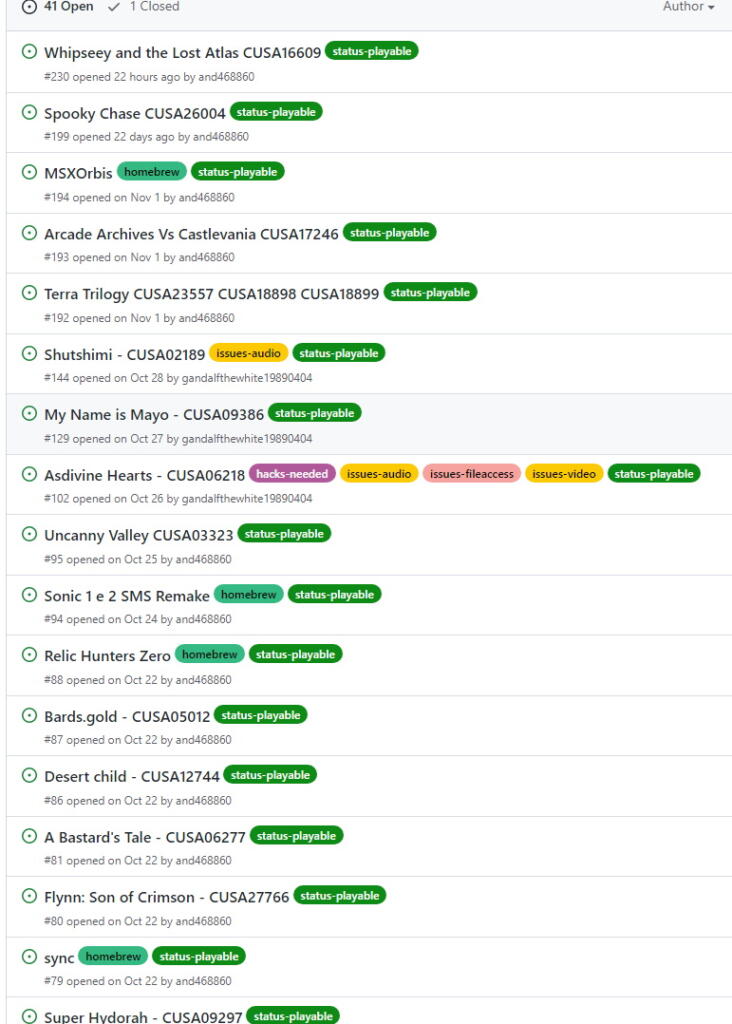The width and height of the screenshot is (732, 1024).
Task: Open issue Uncanny Valley CUSA03323
Action: 138,536
